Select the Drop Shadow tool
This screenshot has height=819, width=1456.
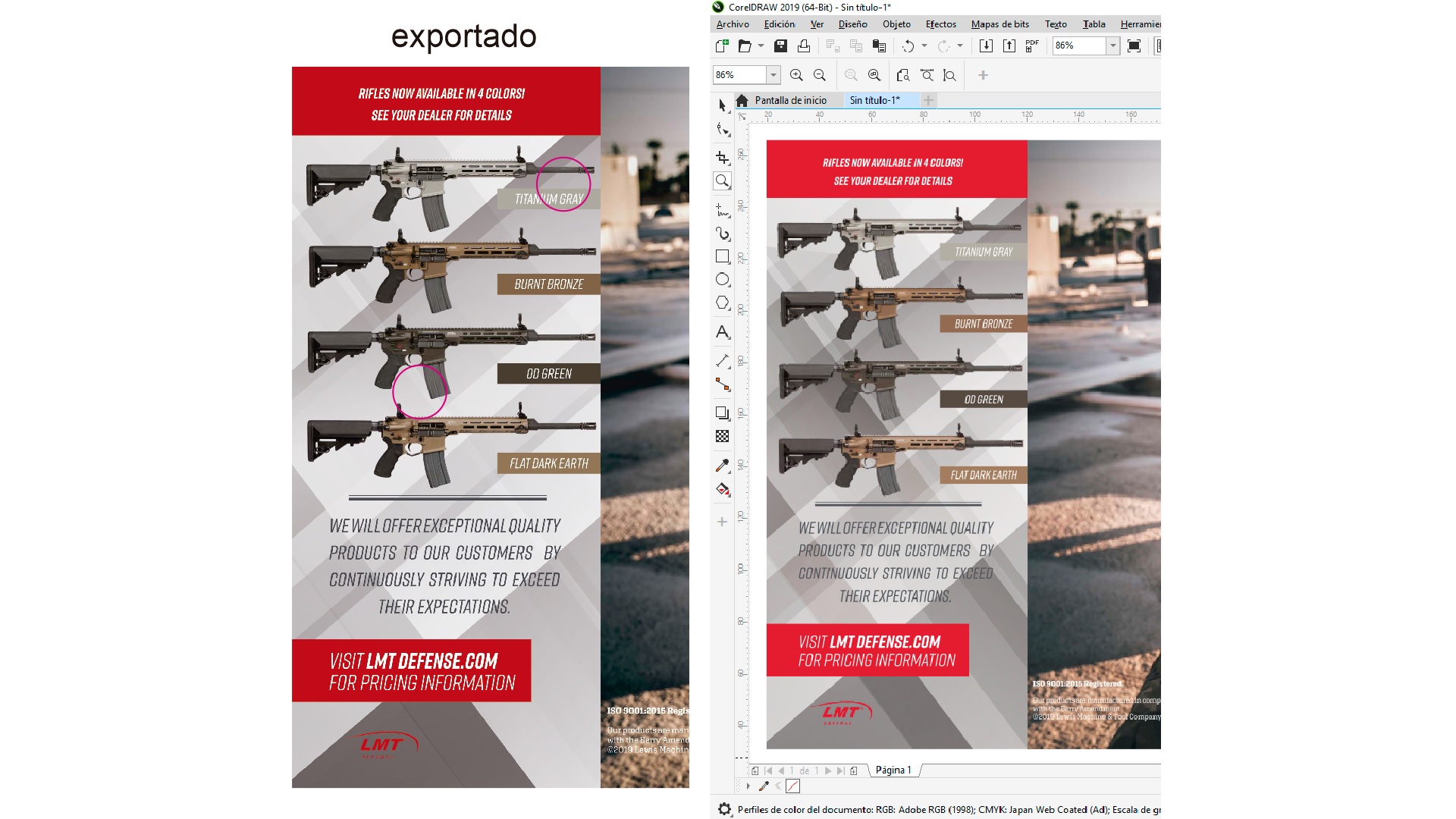723,413
